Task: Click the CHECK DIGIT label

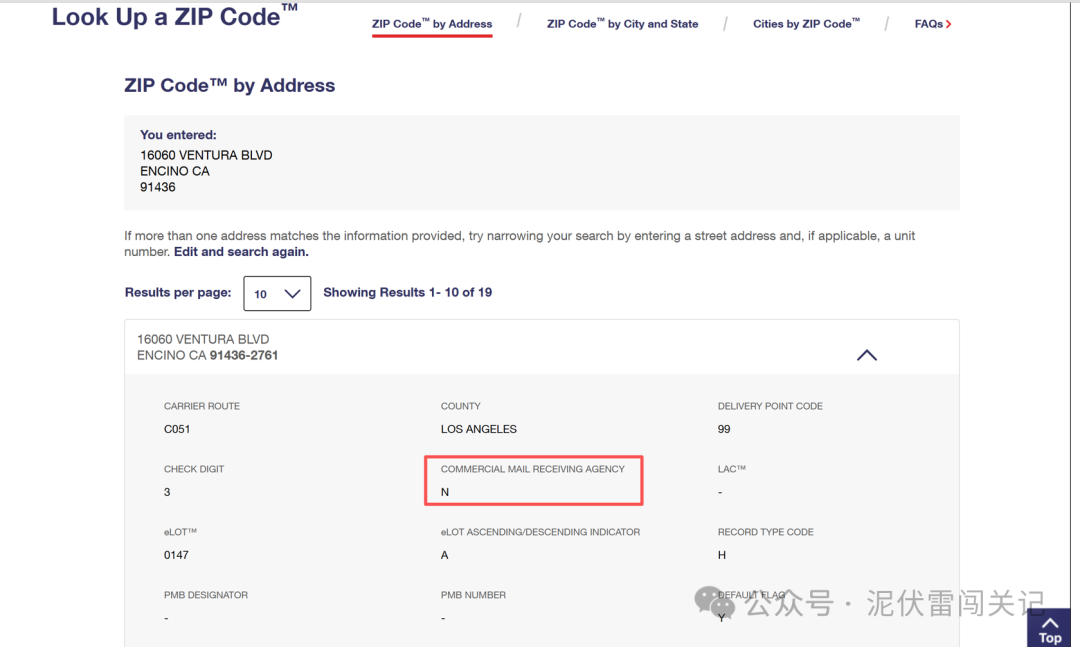Action: (x=194, y=469)
